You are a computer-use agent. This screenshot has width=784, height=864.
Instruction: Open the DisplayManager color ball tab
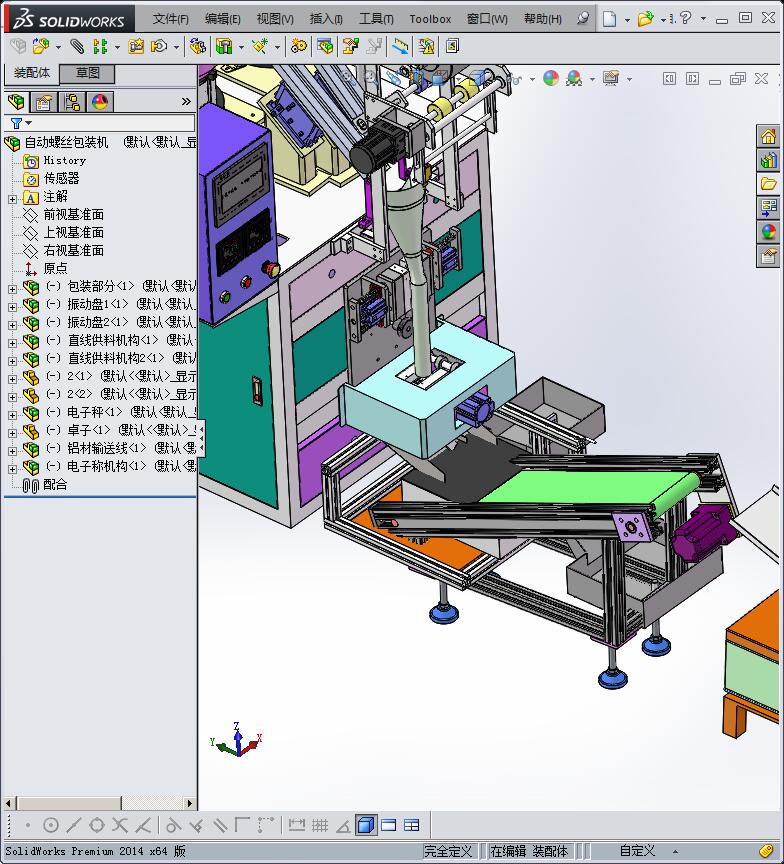pyautogui.click(x=100, y=102)
